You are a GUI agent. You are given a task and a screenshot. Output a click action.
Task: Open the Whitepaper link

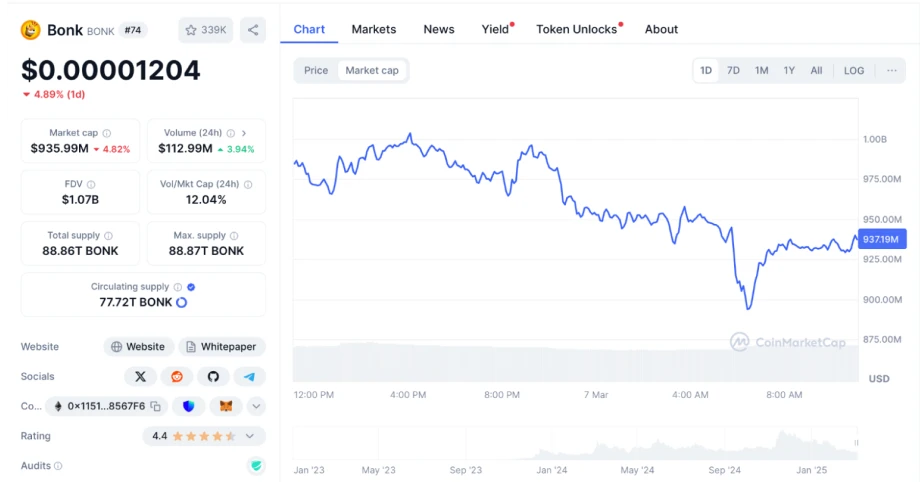pyautogui.click(x=222, y=346)
